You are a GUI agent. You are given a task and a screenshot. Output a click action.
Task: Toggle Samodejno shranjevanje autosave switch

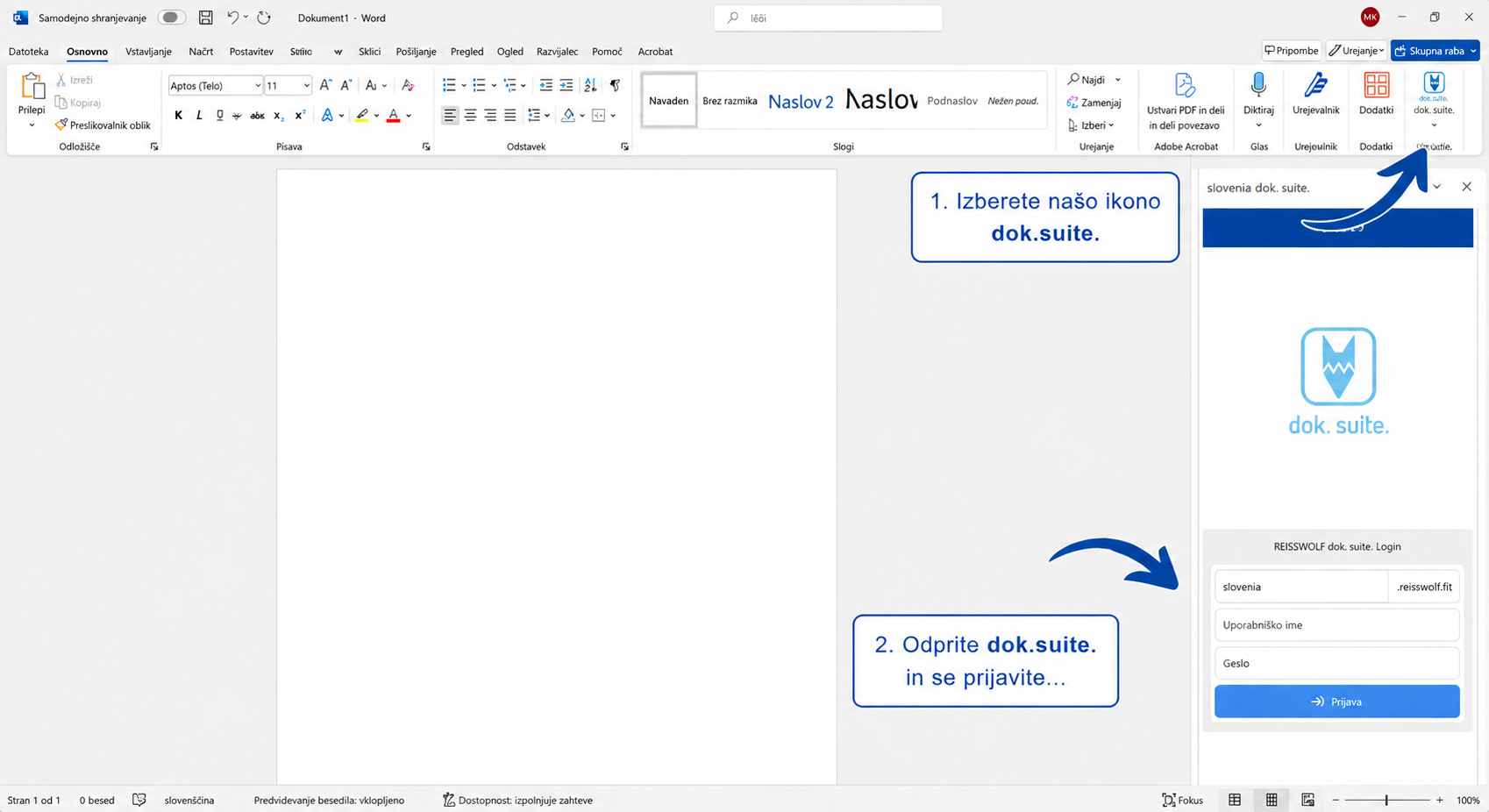[x=171, y=18]
